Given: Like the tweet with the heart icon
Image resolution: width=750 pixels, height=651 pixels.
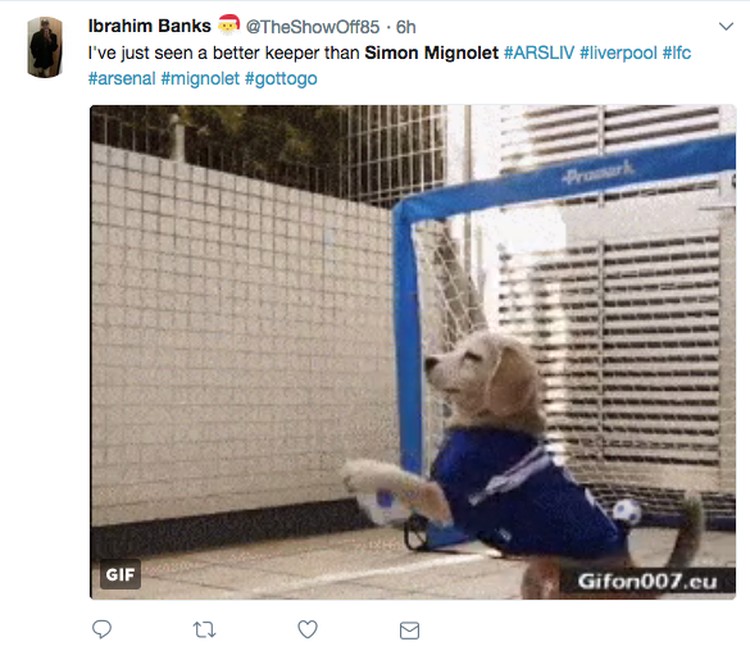Looking at the screenshot, I should pos(307,629).
